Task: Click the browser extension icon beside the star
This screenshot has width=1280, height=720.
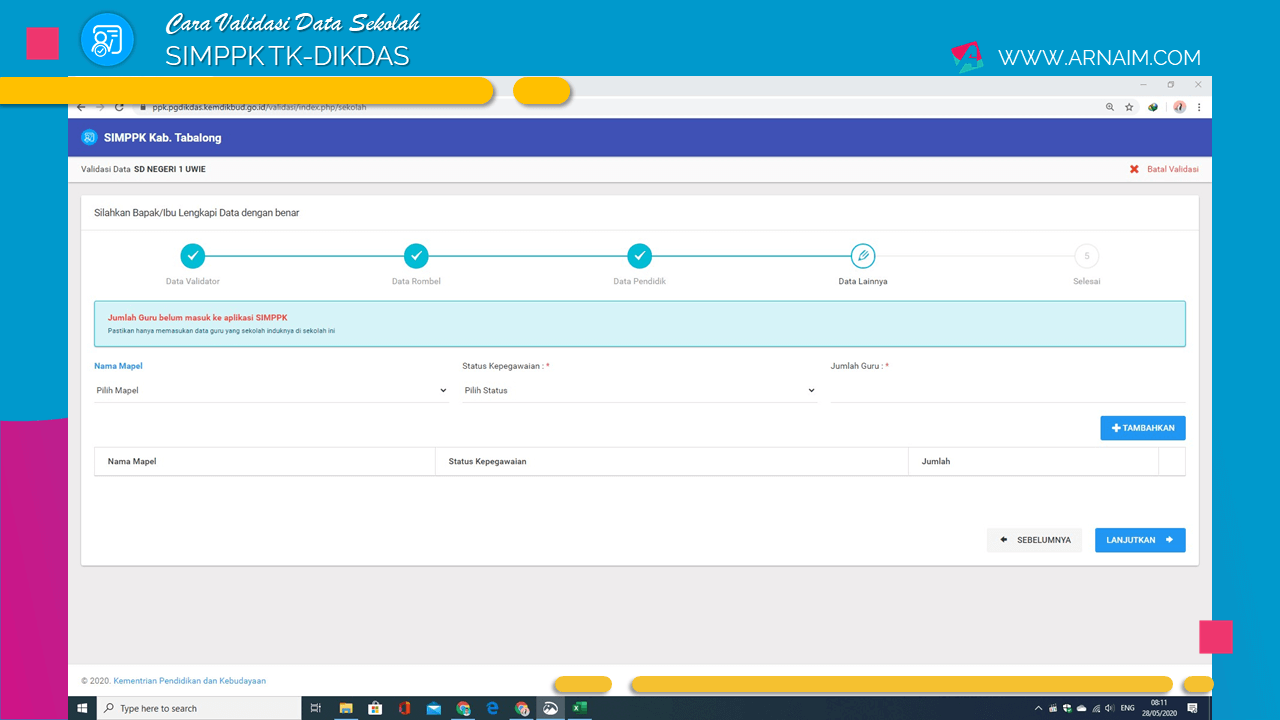Action: coord(1153,107)
